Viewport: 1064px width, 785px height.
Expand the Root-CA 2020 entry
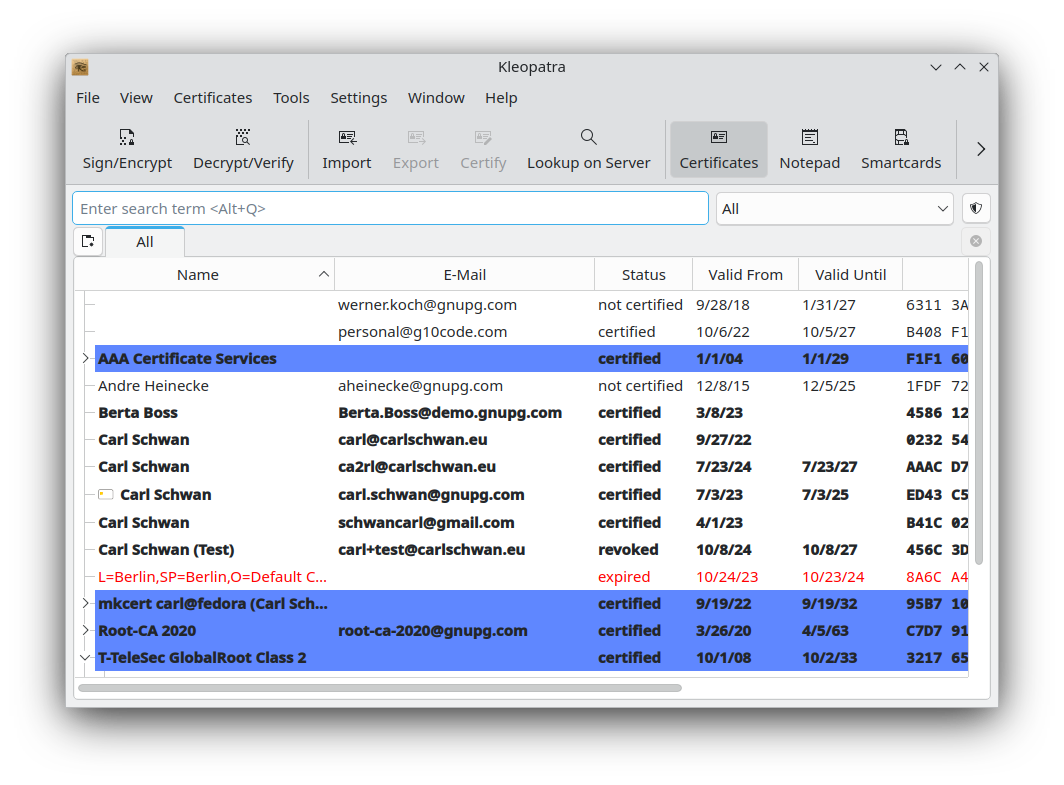(x=85, y=631)
